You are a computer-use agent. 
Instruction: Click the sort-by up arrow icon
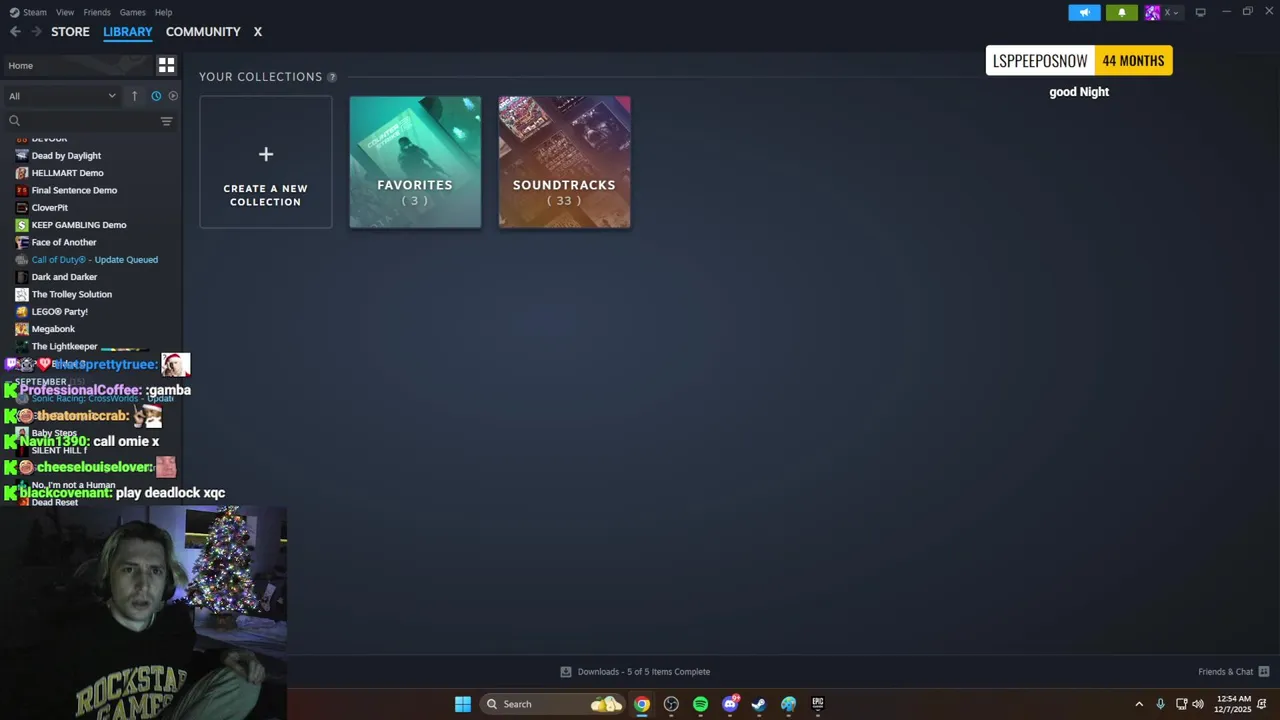(x=134, y=96)
